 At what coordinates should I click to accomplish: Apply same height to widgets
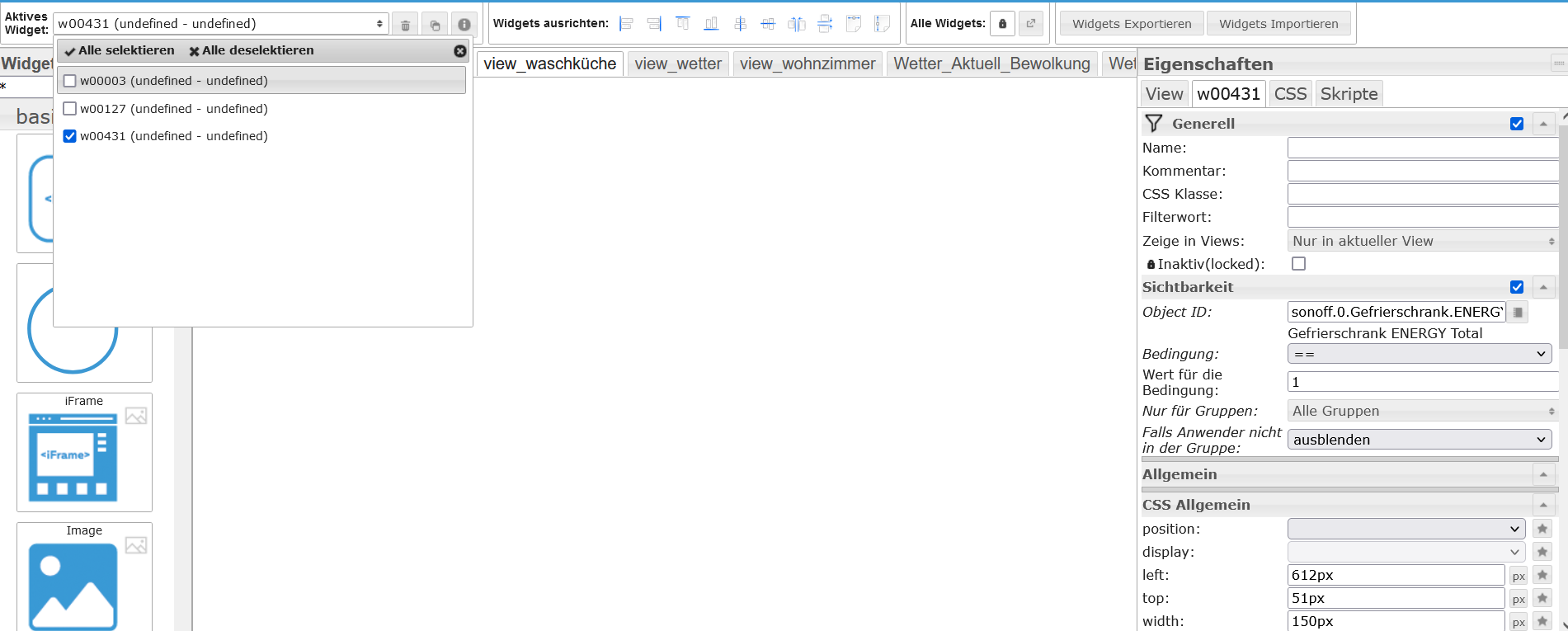(882, 24)
